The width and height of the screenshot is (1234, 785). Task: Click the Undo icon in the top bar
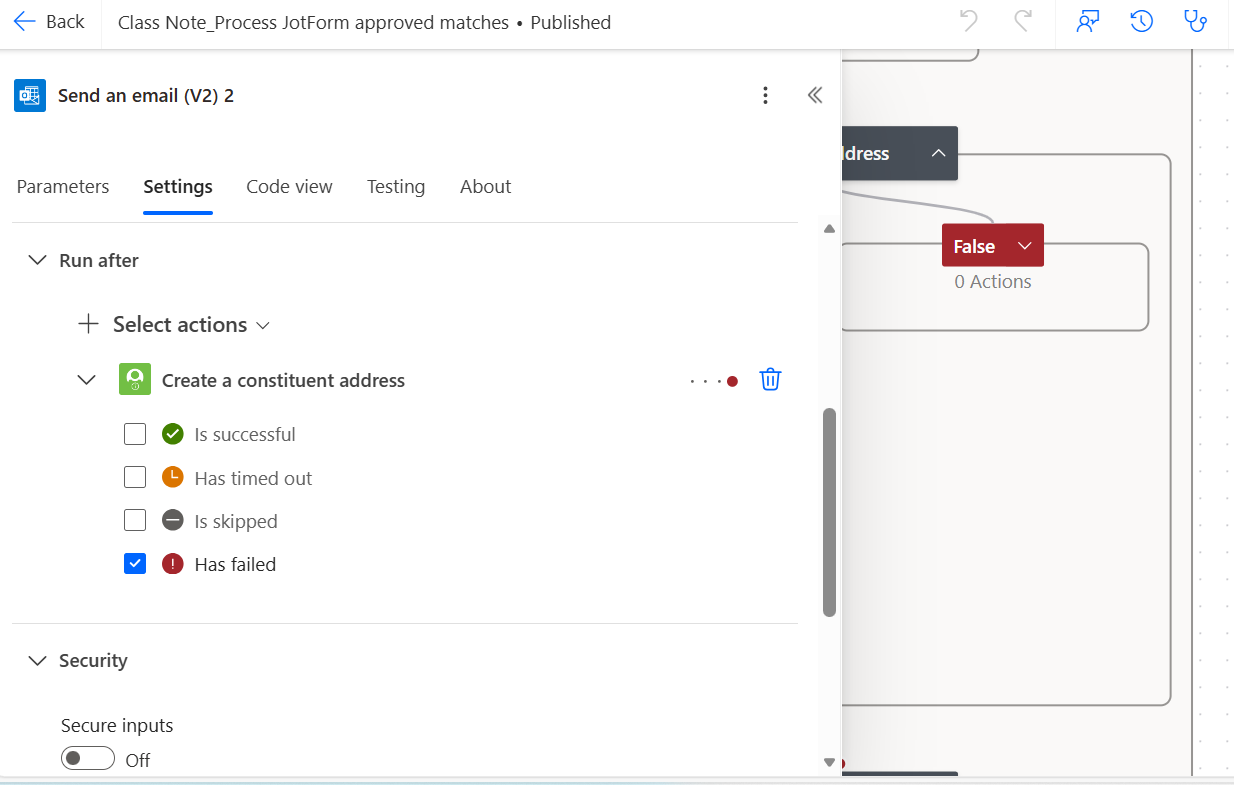(968, 21)
